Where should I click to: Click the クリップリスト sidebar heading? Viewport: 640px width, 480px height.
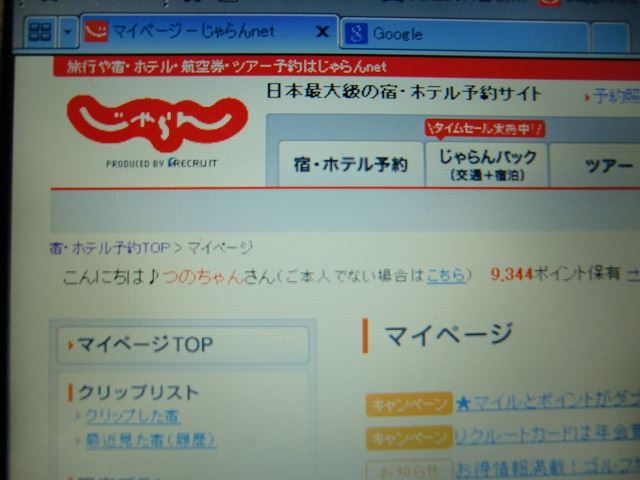coord(138,393)
